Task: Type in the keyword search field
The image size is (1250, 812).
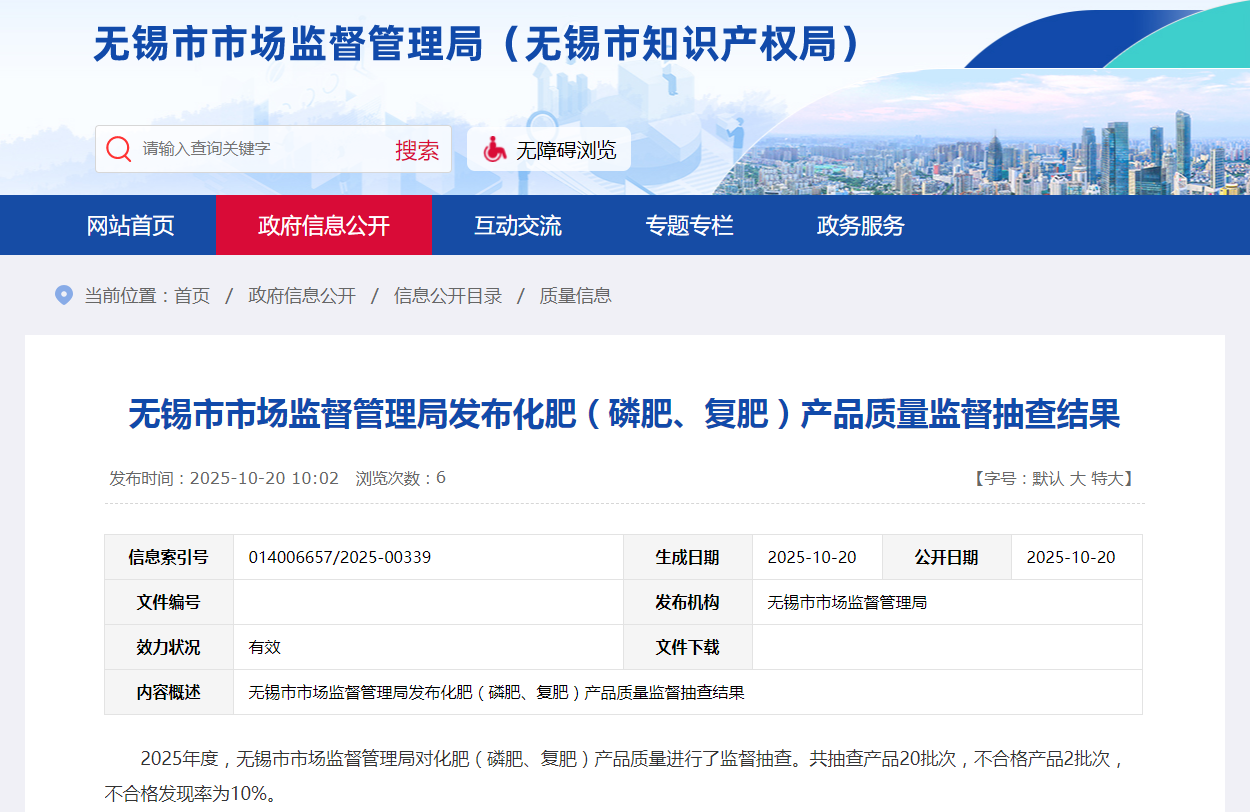Action: [260, 149]
